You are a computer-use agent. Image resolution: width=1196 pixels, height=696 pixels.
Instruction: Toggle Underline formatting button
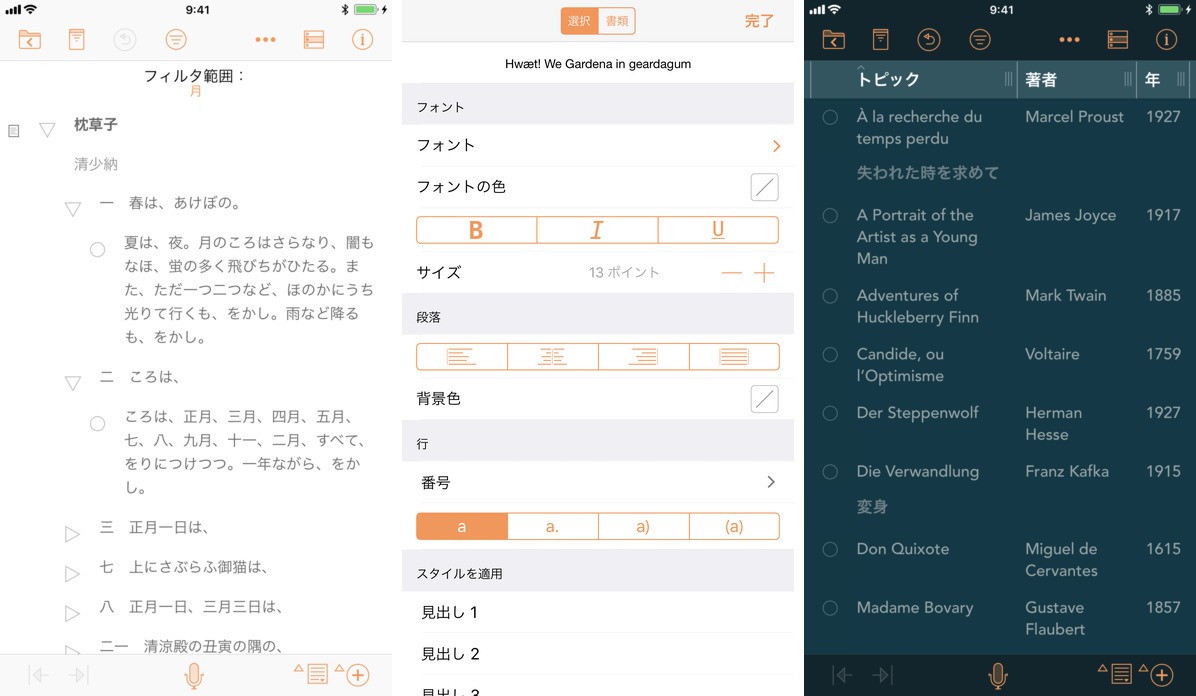pos(718,230)
